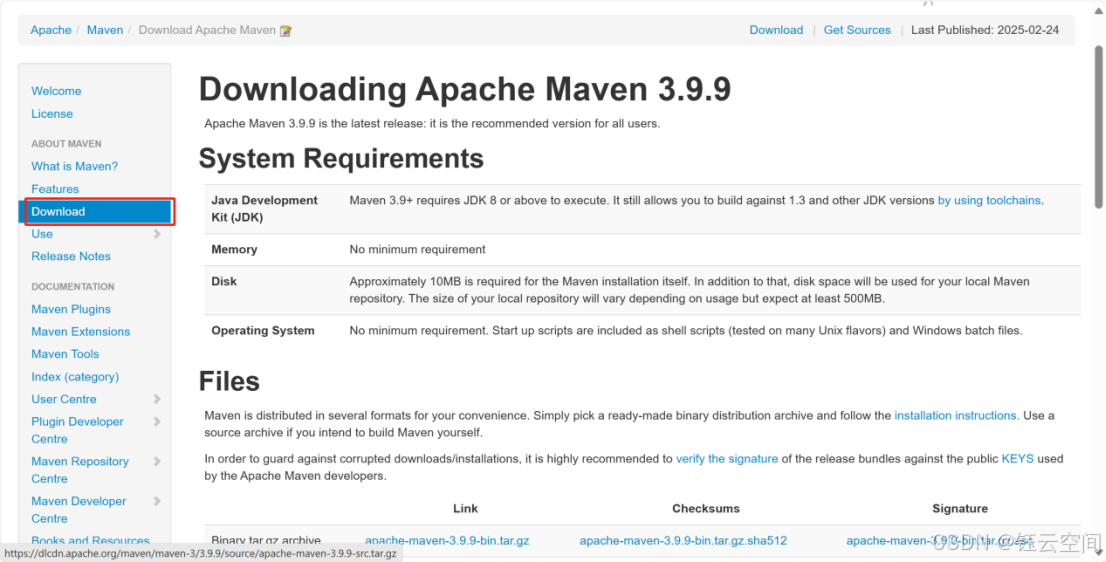Viewport: 1106px width, 562px height.
Task: Open the Get Sources link
Action: click(x=857, y=30)
